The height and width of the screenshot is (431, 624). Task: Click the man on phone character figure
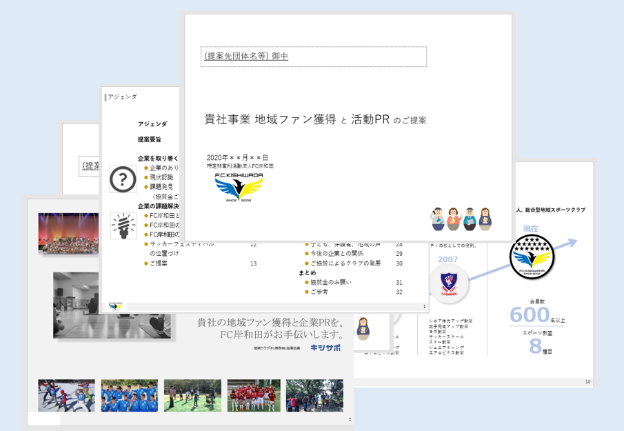(x=438, y=219)
